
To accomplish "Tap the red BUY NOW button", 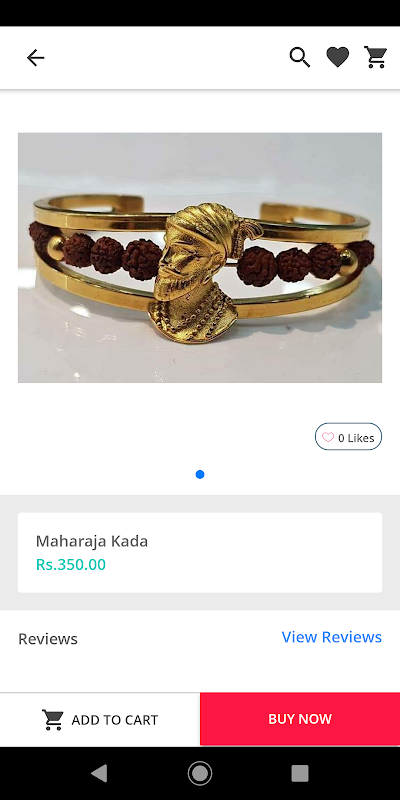I will point(300,719).
